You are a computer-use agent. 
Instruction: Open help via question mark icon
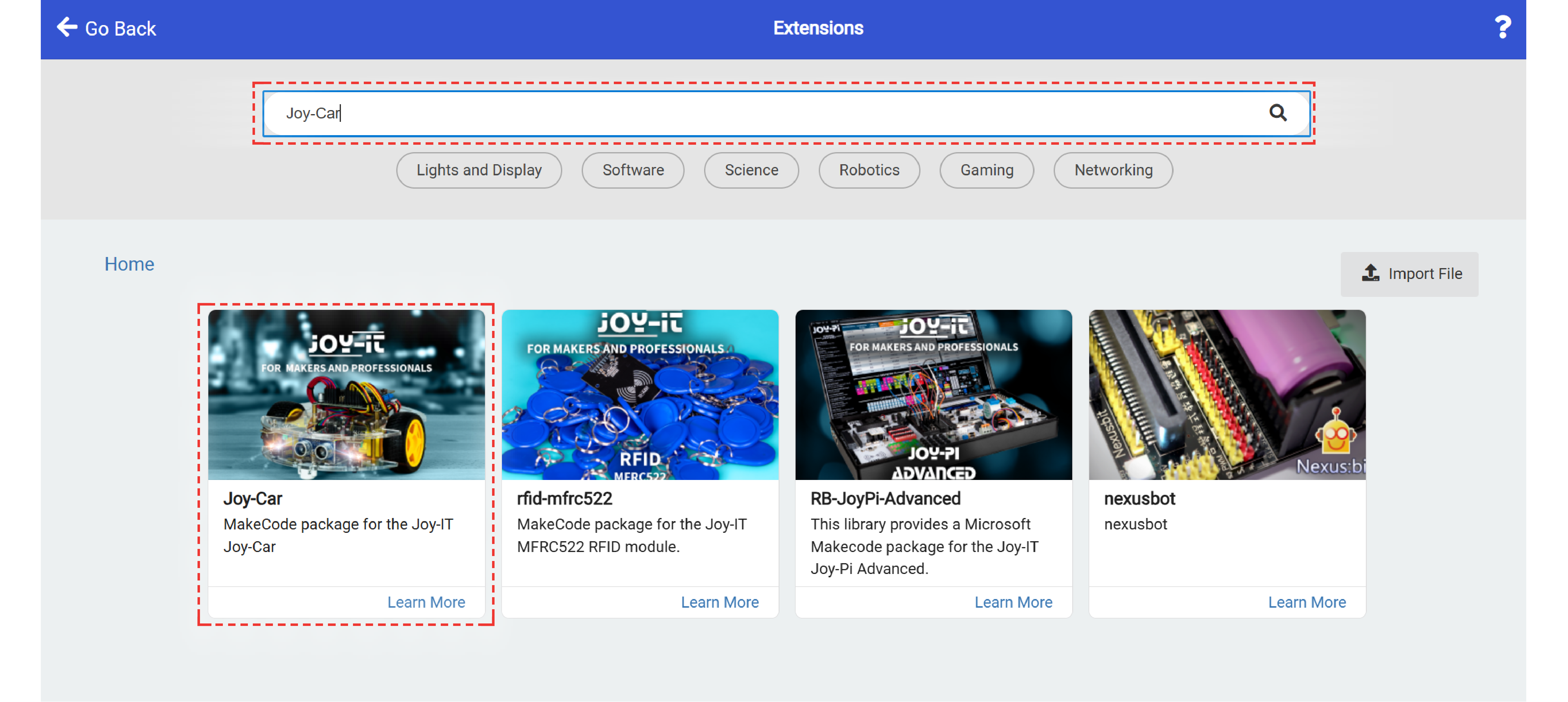(1502, 28)
